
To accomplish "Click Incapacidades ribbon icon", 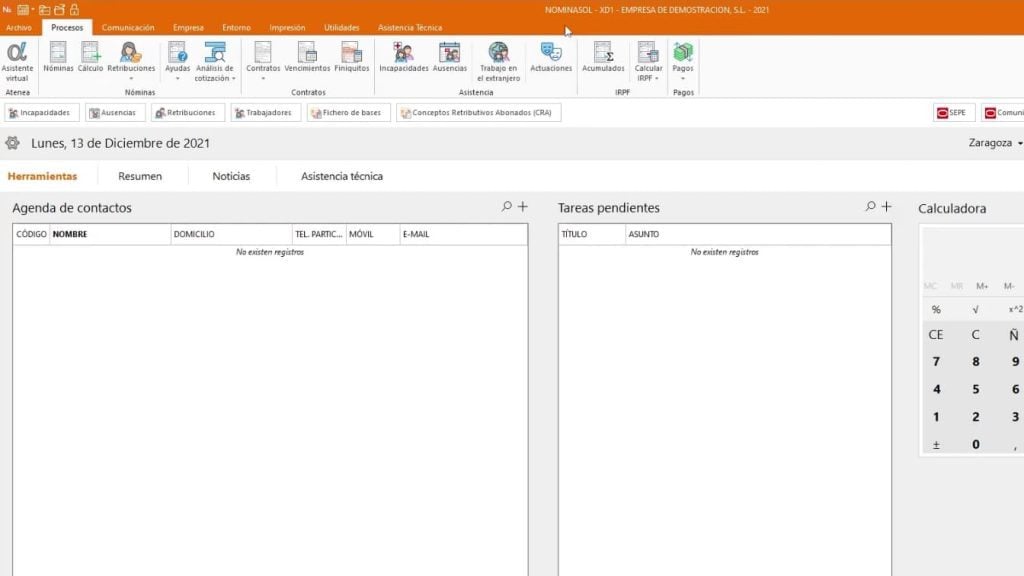I will click(x=404, y=57).
